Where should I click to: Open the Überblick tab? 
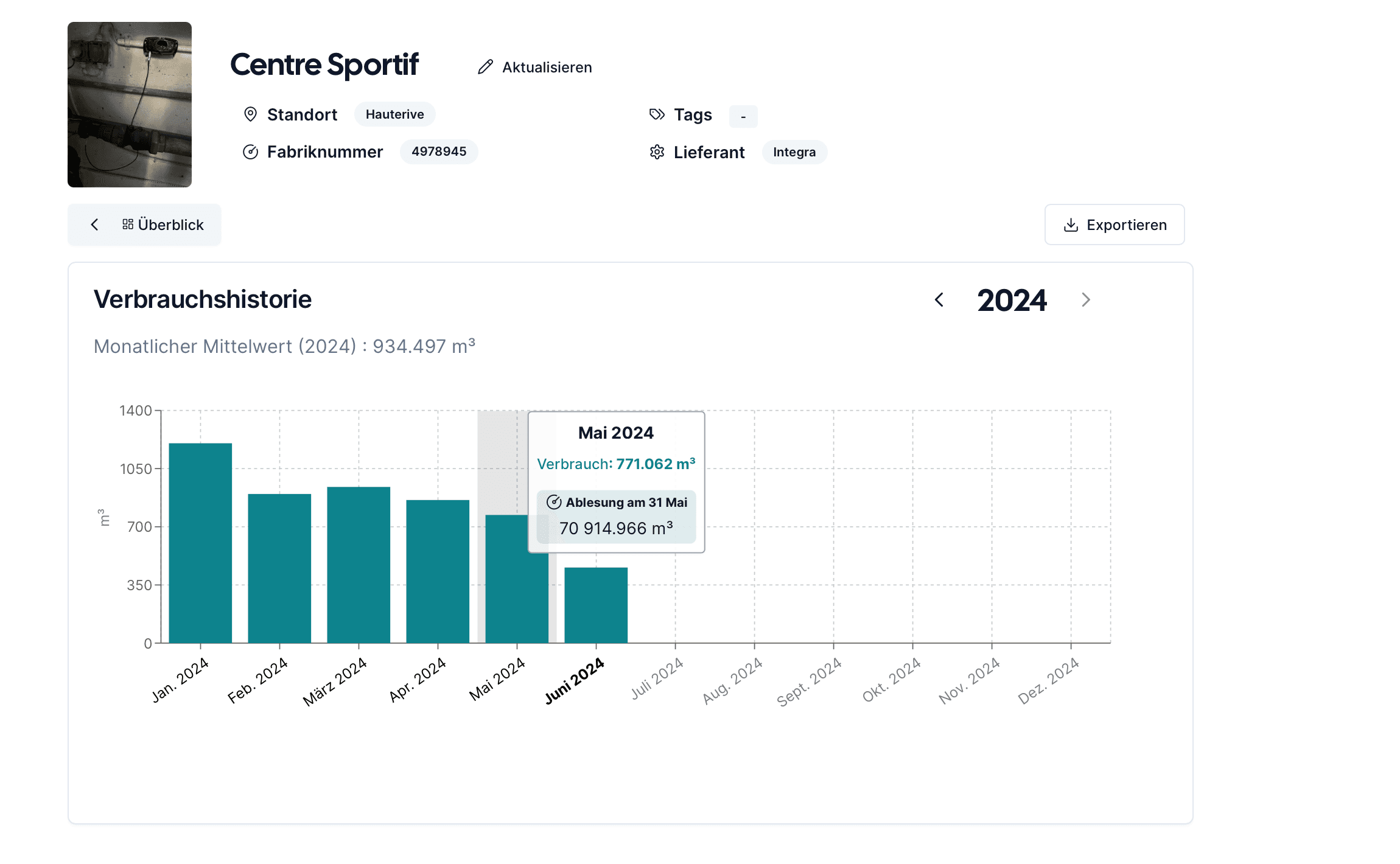[170, 225]
